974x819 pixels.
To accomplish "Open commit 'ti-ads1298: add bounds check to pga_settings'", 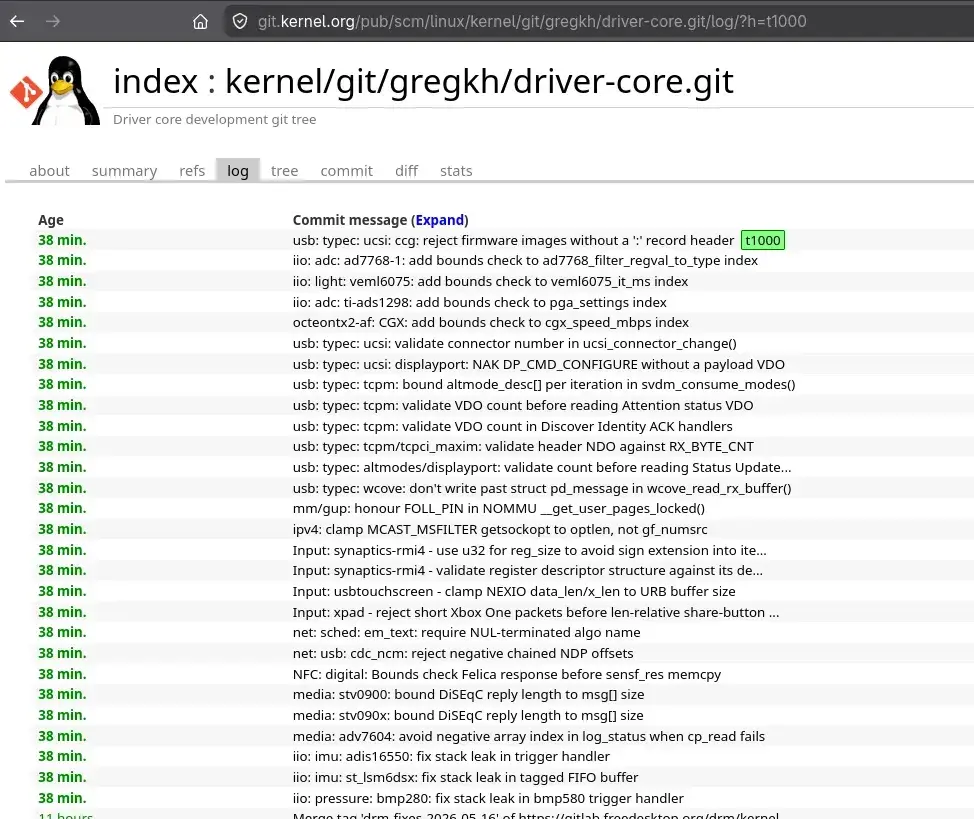I will pos(480,303).
